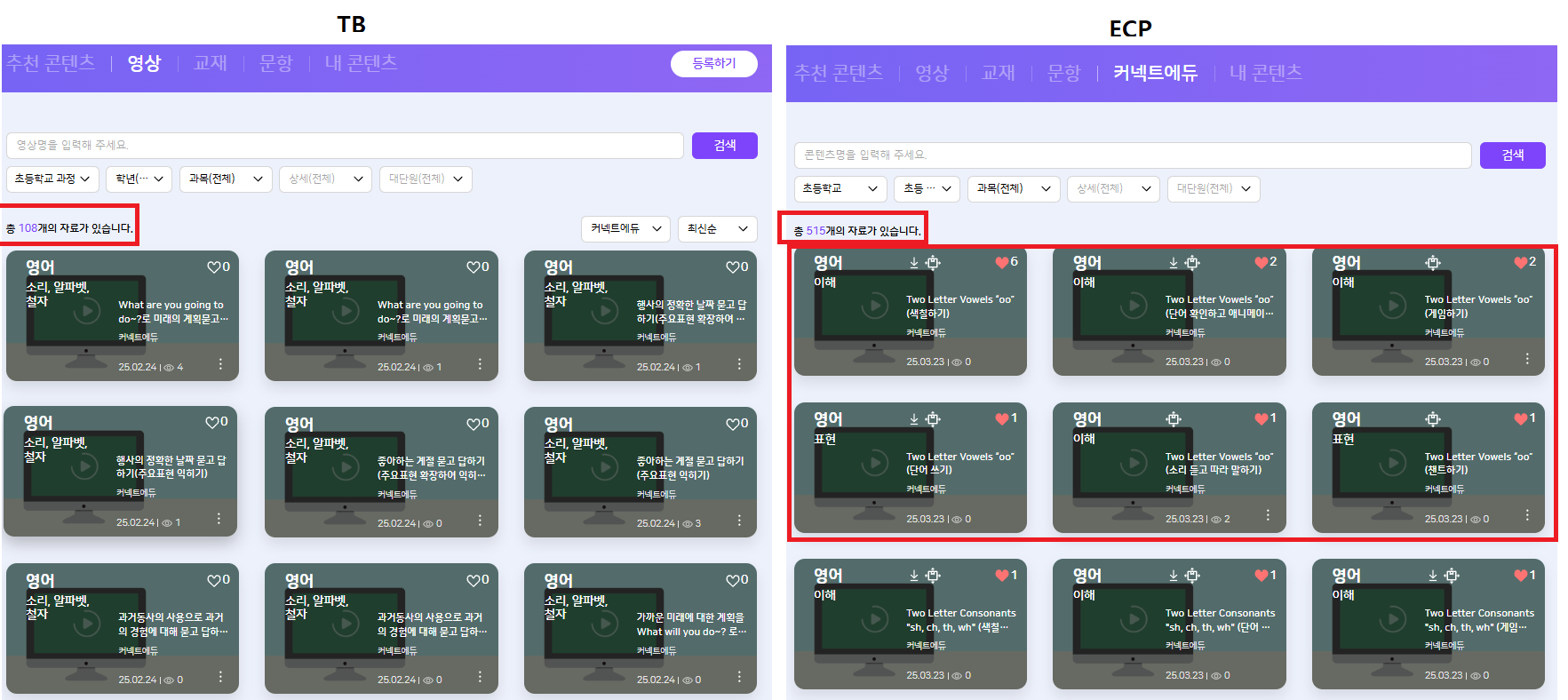Viewport: 1568px width, 700px height.
Task: Download the "oo" 색칠하기 card content
Action: [913, 263]
